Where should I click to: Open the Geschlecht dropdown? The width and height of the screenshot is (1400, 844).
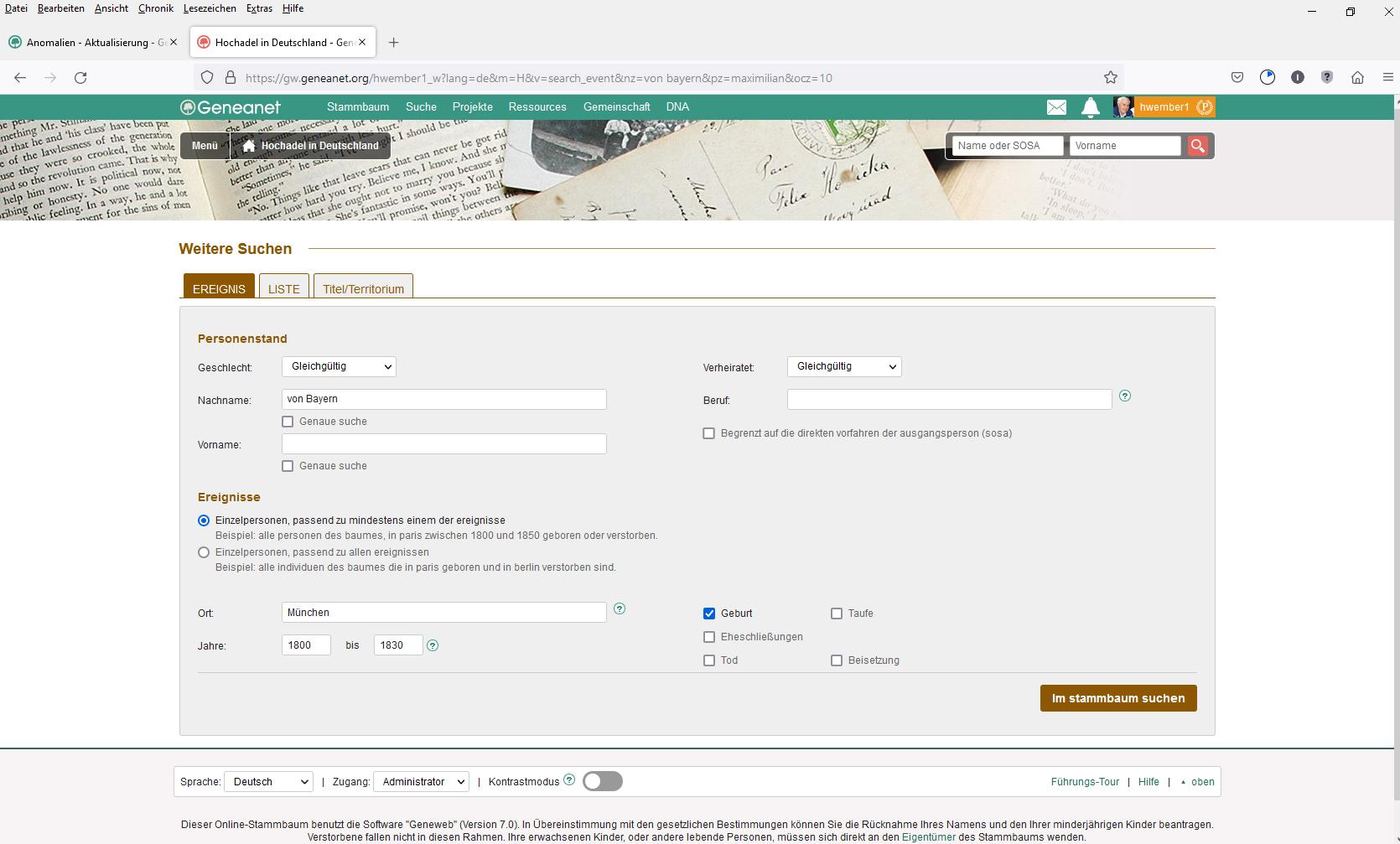coord(339,366)
